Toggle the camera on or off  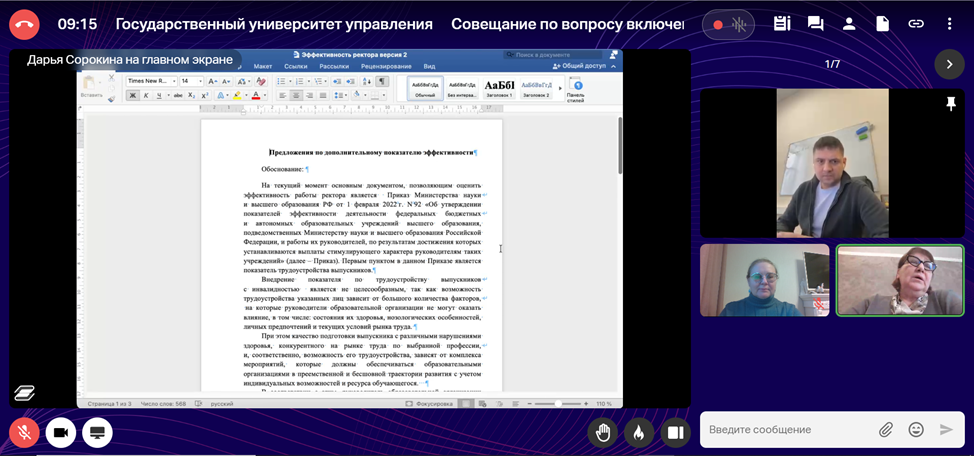tap(60, 432)
